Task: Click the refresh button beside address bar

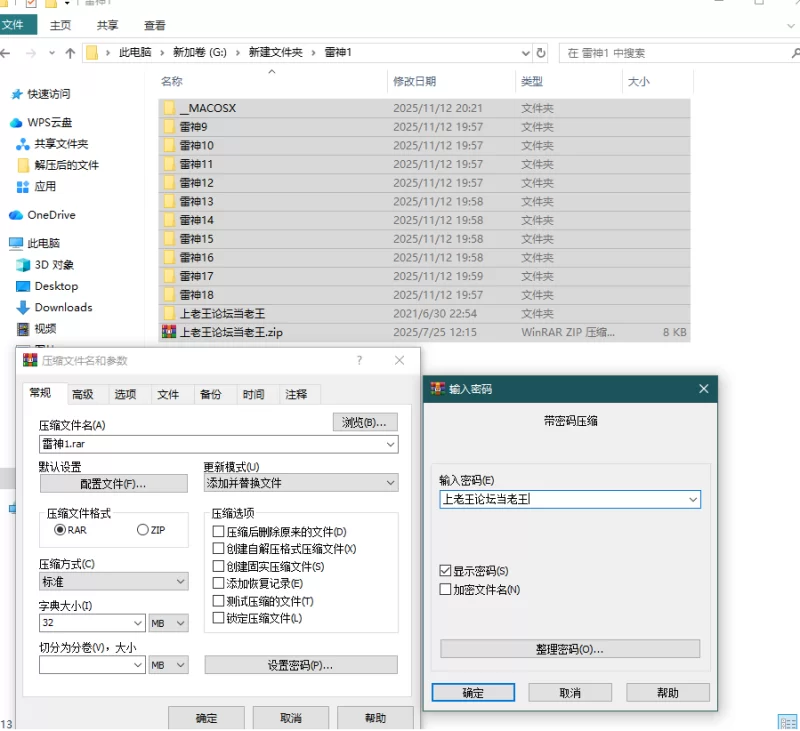Action: click(541, 53)
